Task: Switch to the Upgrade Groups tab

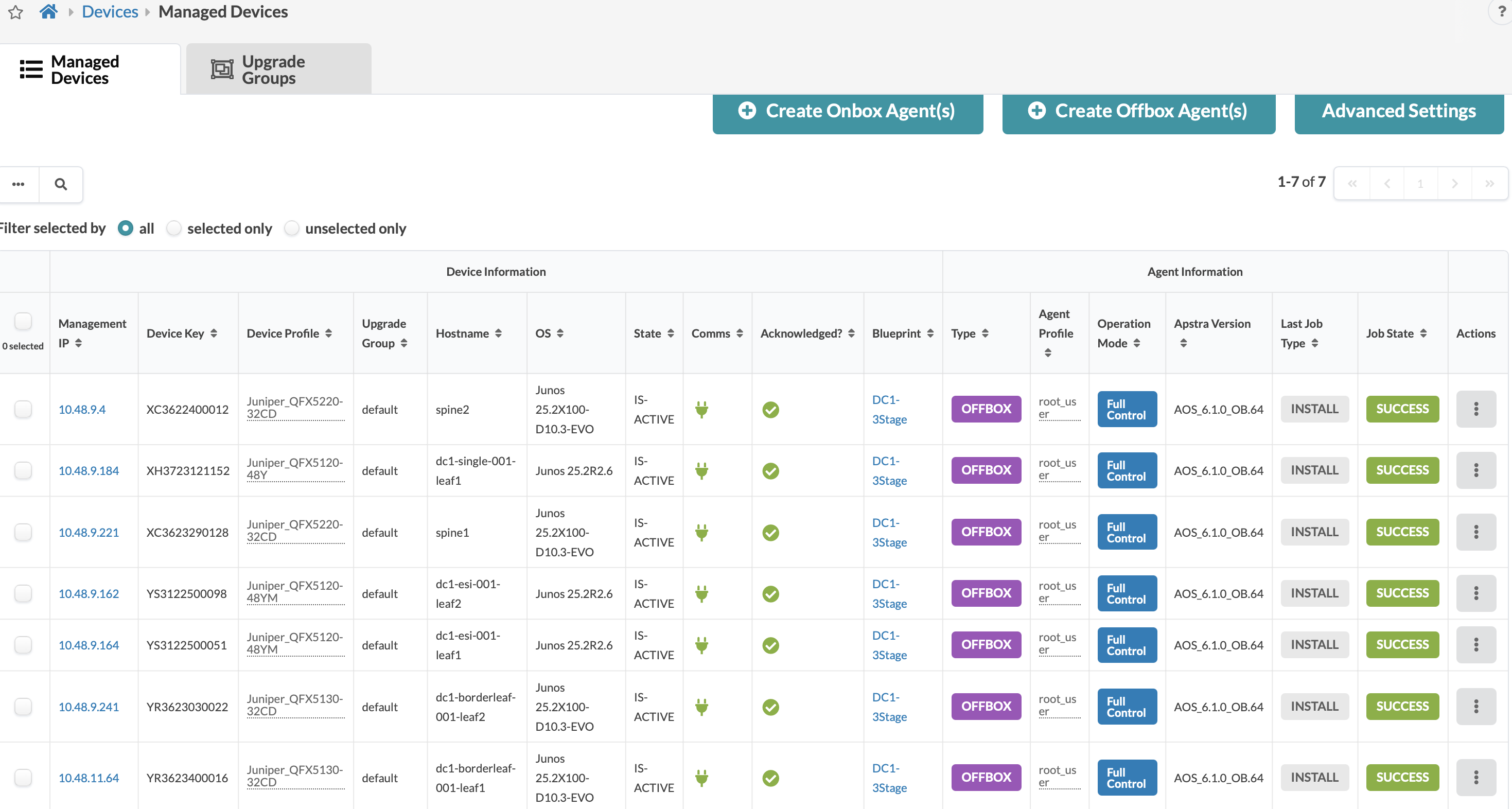Action: (279, 69)
